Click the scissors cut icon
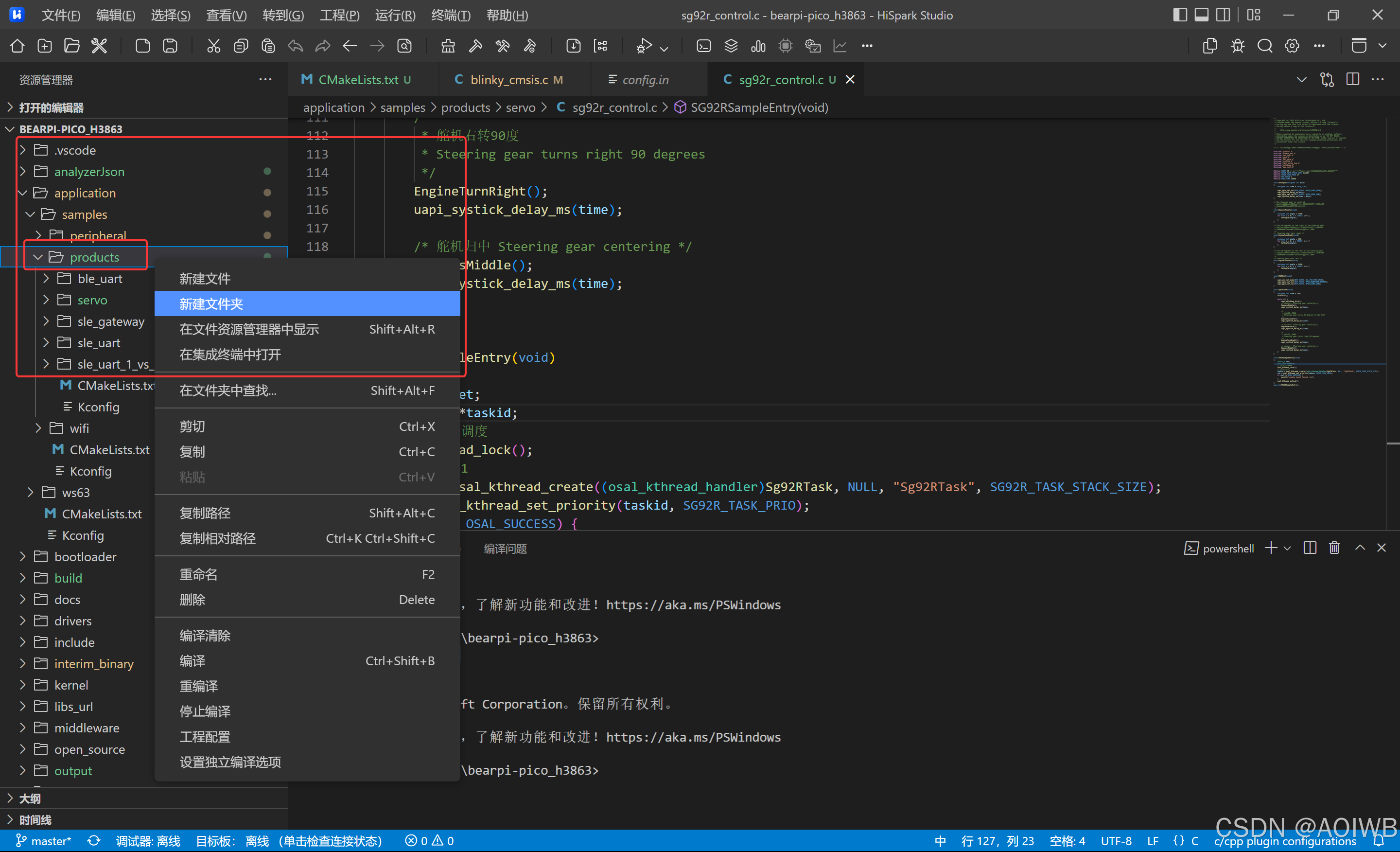Screen dimensions: 1400x852 tap(213, 46)
